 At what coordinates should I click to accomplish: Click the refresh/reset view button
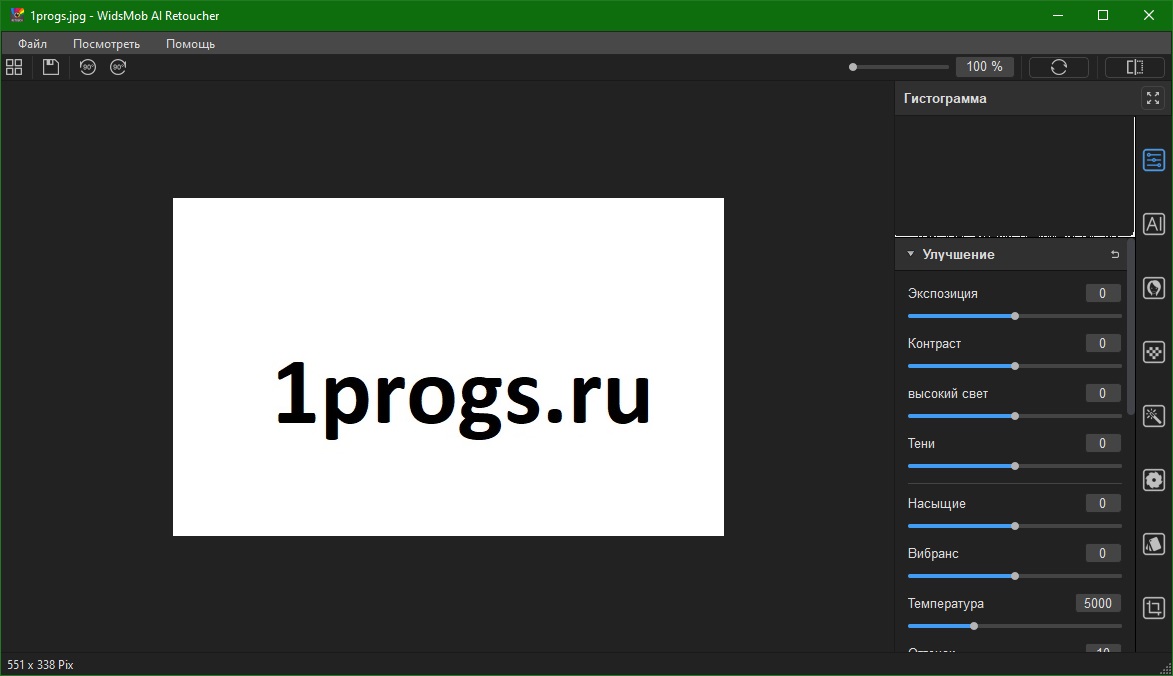[x=1059, y=67]
